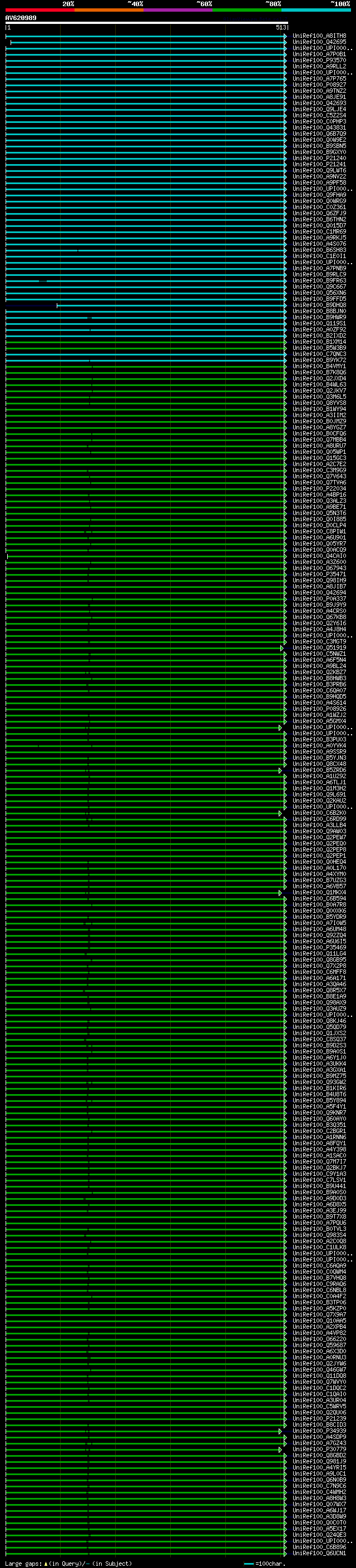Select hit label UniRef100_C5Z2S4
Viewport: 356px width, 1568px height.
(319, 116)
